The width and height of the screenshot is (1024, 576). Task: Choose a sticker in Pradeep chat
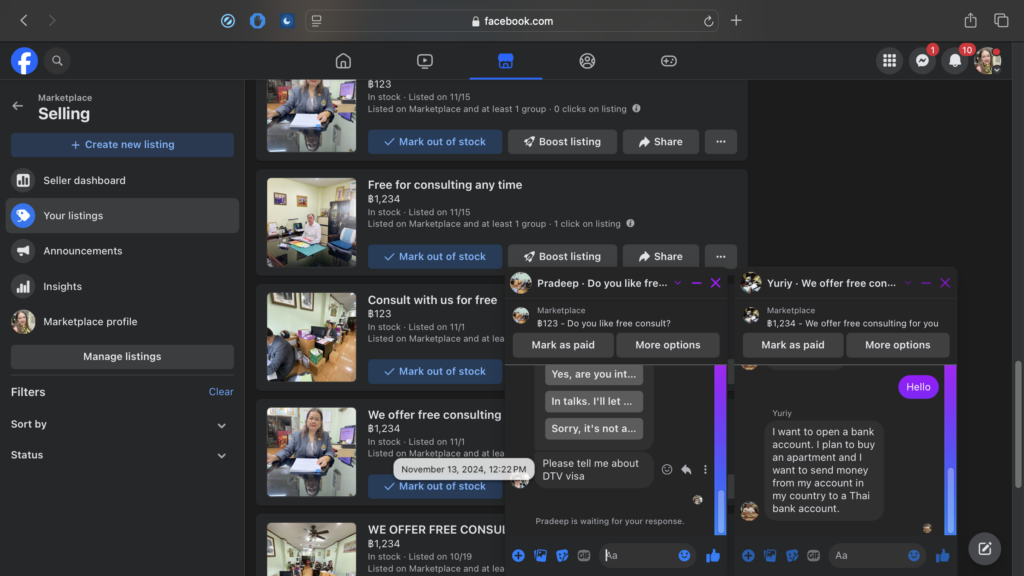(x=562, y=555)
